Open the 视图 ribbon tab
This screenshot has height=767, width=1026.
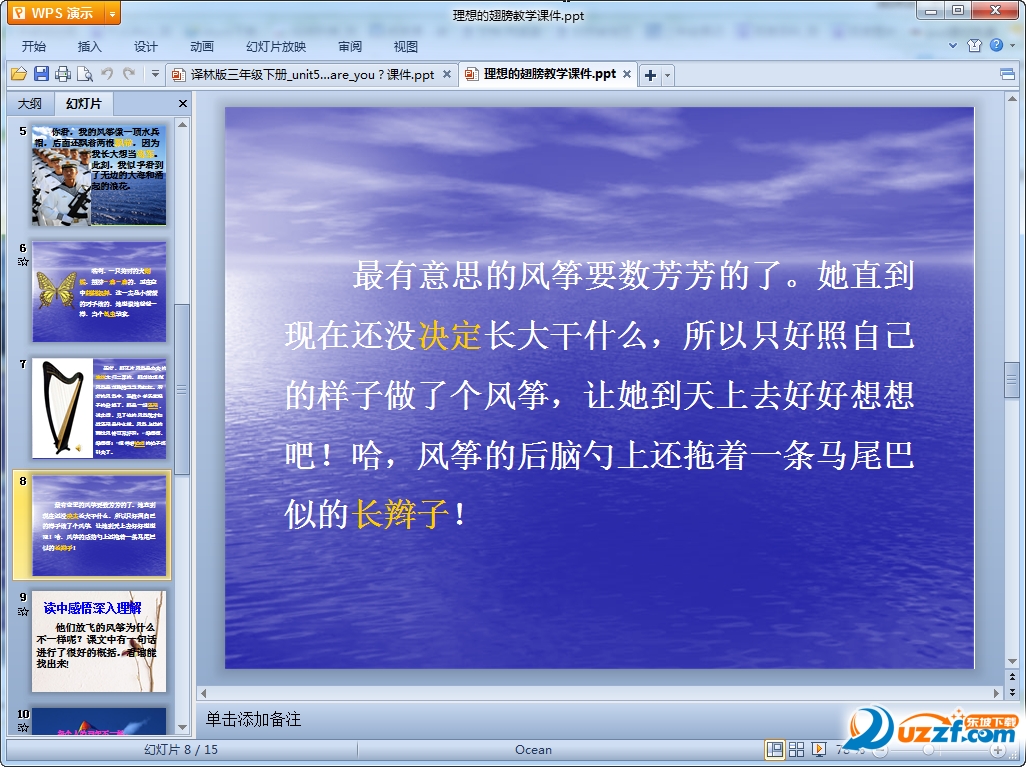tap(406, 46)
